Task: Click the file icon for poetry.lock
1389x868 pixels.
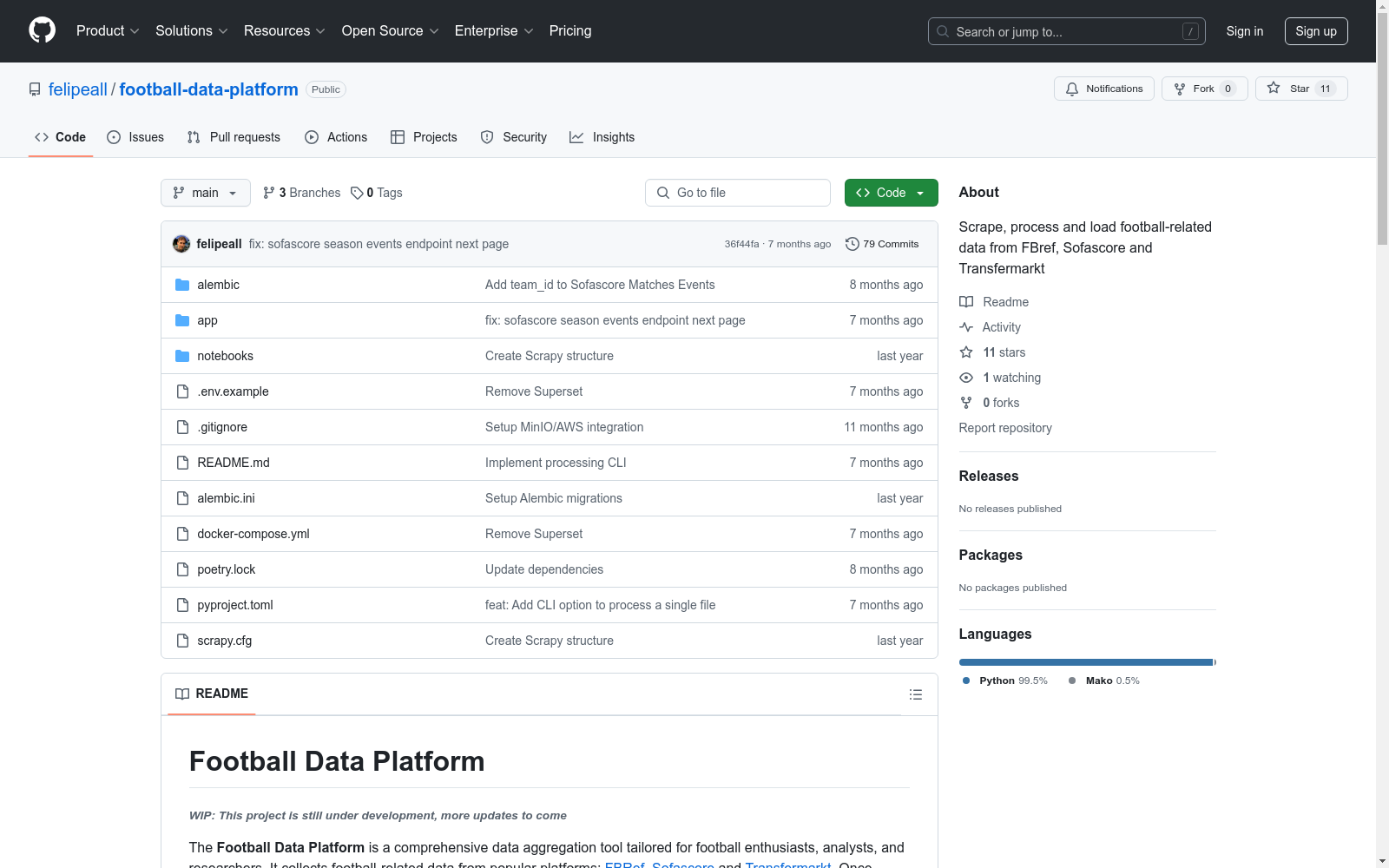Action: (182, 569)
